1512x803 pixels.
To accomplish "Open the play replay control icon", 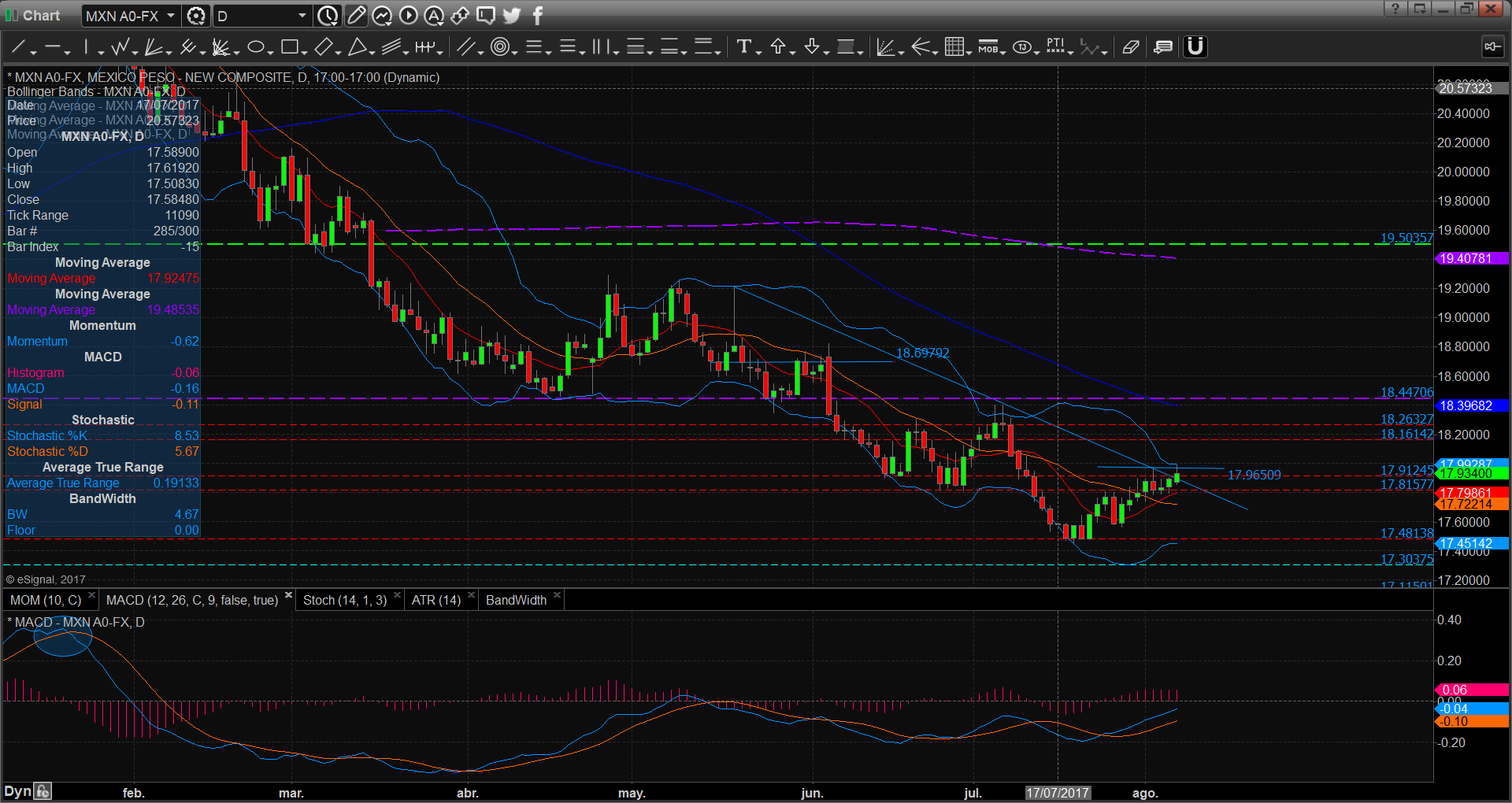I will coord(408,15).
